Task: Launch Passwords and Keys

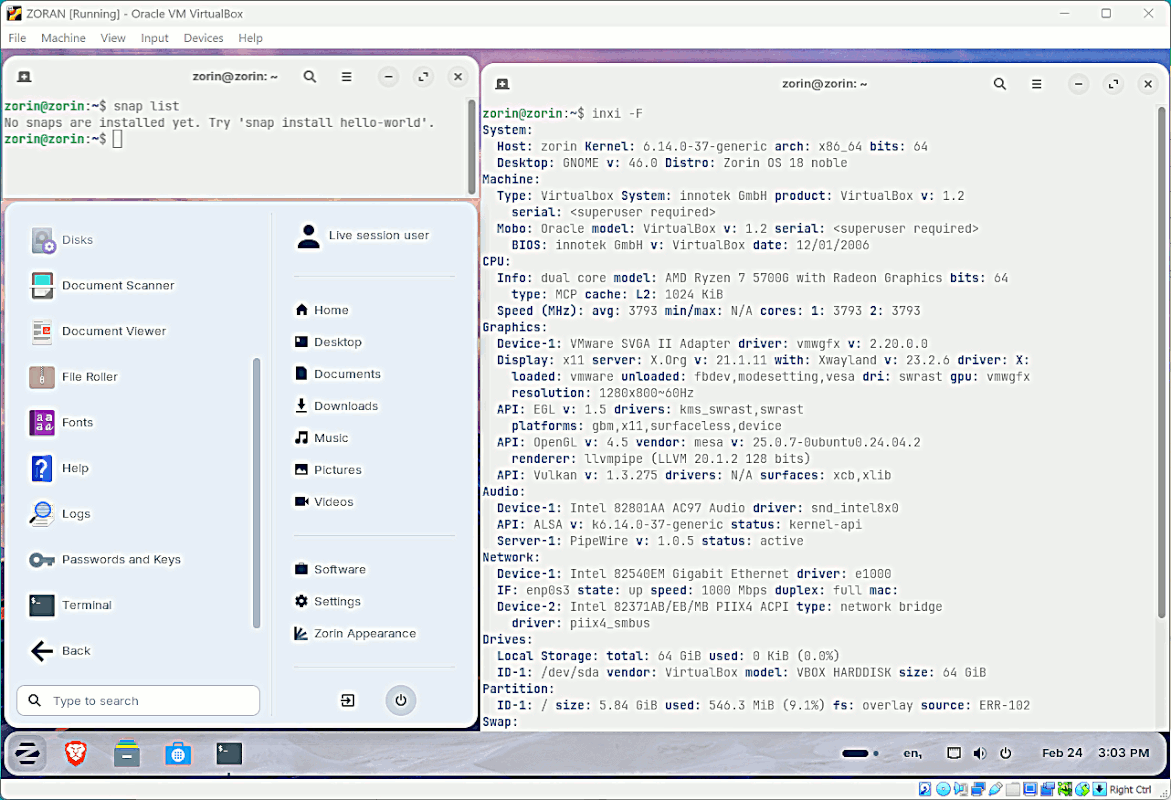Action: coord(105,559)
